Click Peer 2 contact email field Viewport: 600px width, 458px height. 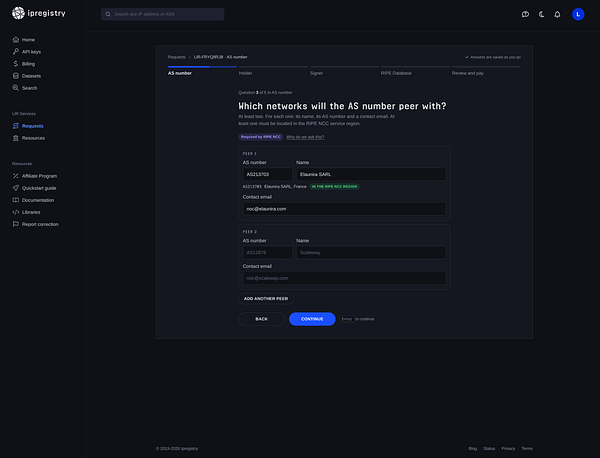click(344, 278)
